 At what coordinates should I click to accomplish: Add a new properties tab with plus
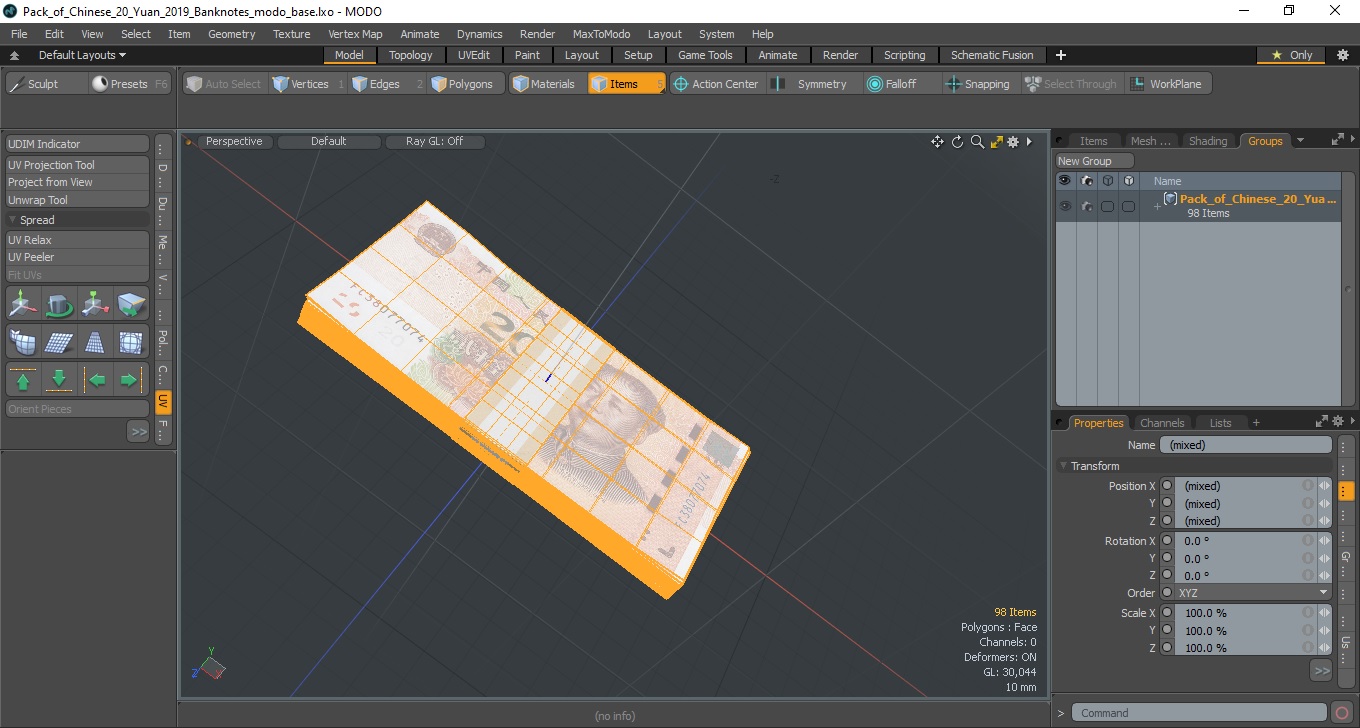click(x=1256, y=423)
